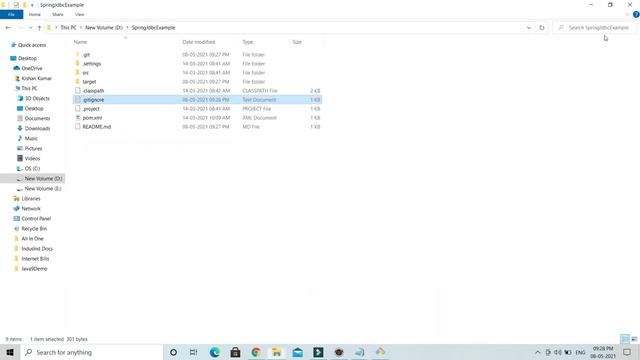Open Network in navigation pane
Viewport: 640px width, 360px height.
(31, 209)
